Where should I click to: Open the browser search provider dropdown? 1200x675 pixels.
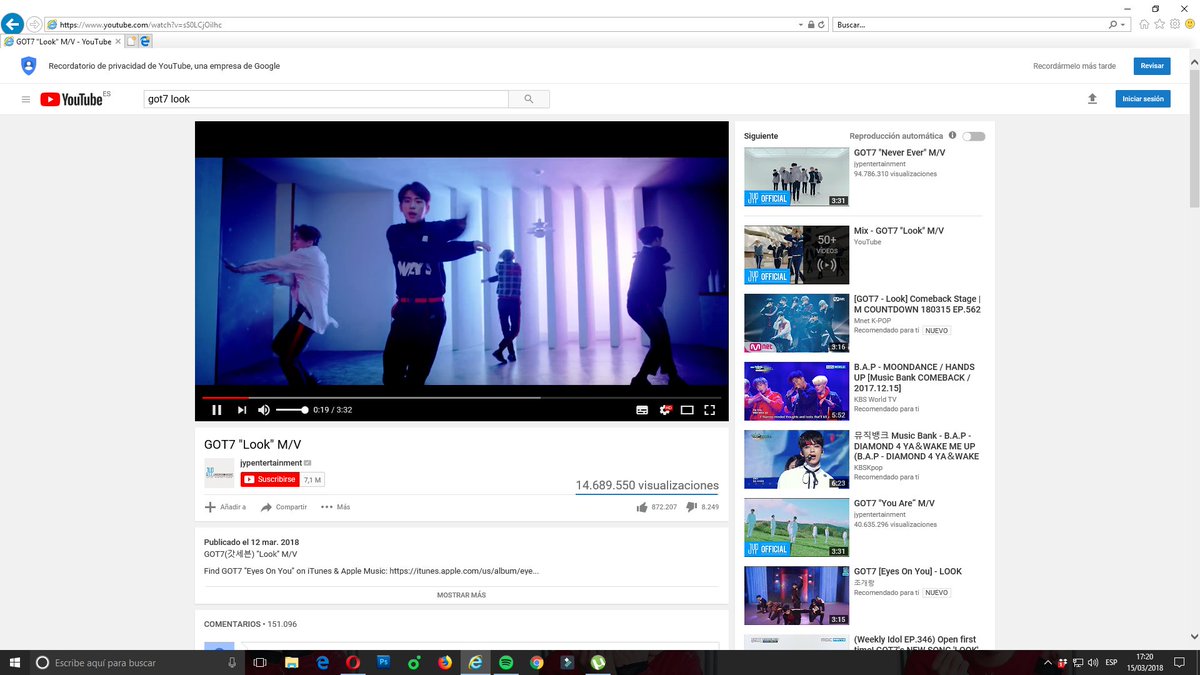[1124, 24]
